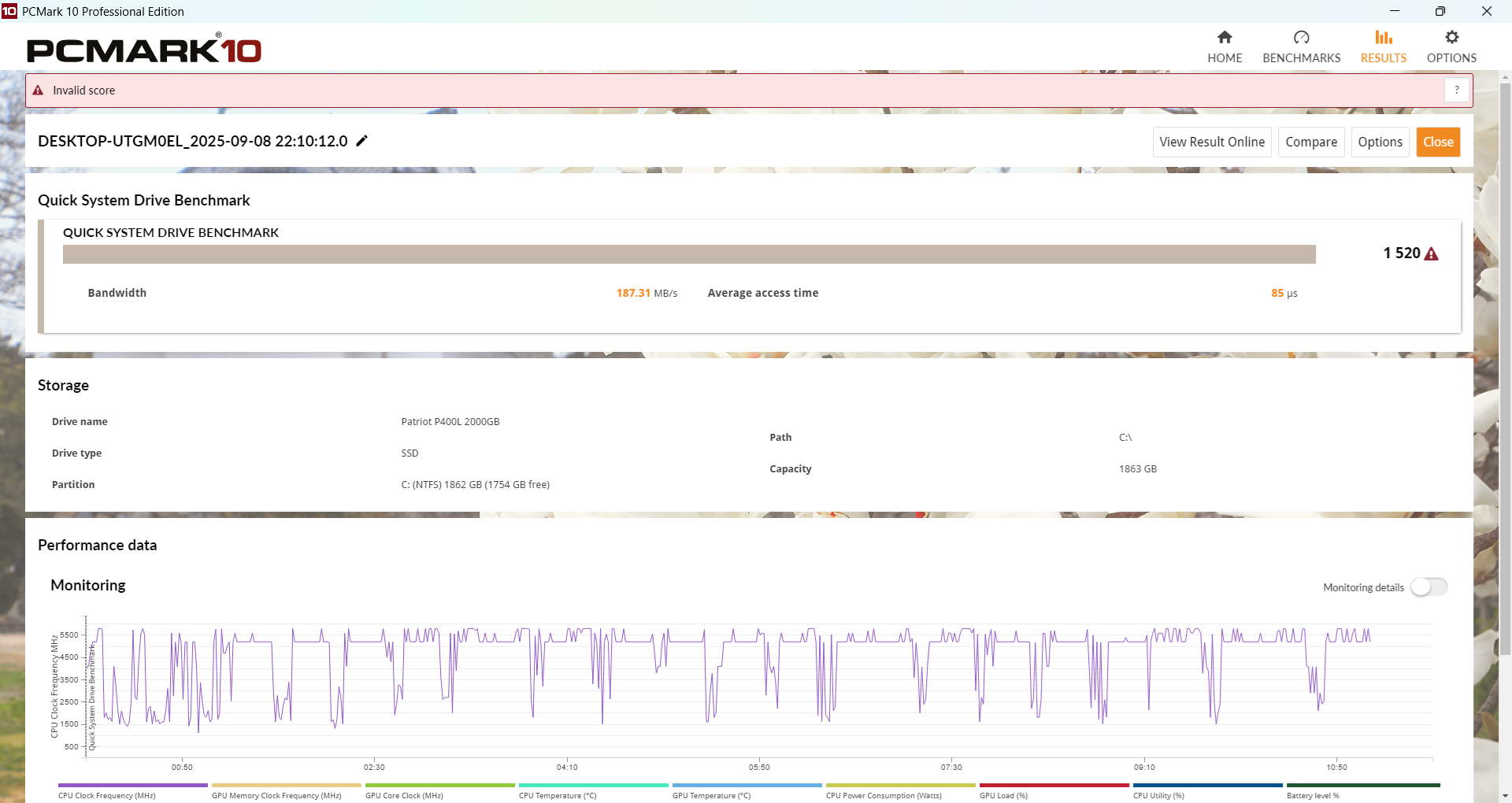Viewport: 1512px width, 803px height.
Task: Click the C: (NTFS) partition value
Action: click(476, 485)
